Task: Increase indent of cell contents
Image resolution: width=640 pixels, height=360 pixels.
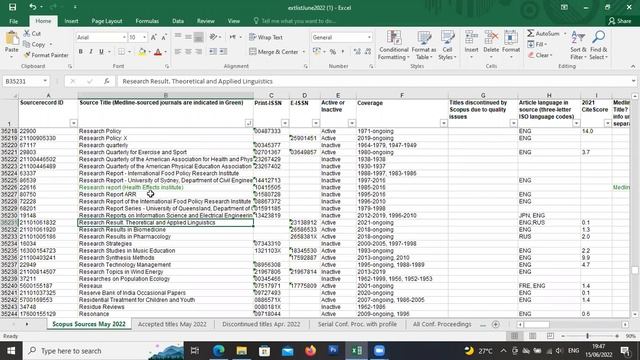Action: (223, 51)
